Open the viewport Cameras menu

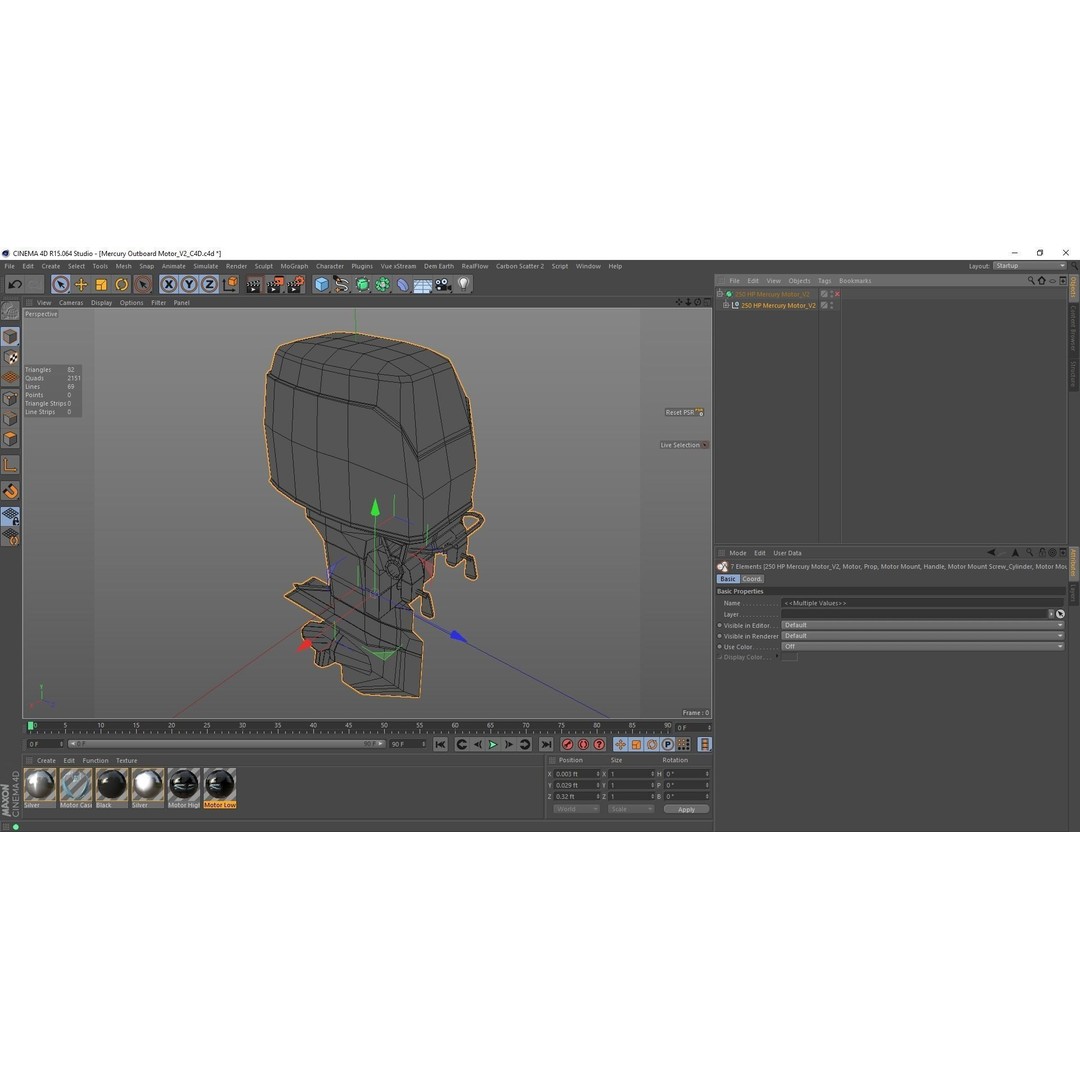tap(71, 302)
